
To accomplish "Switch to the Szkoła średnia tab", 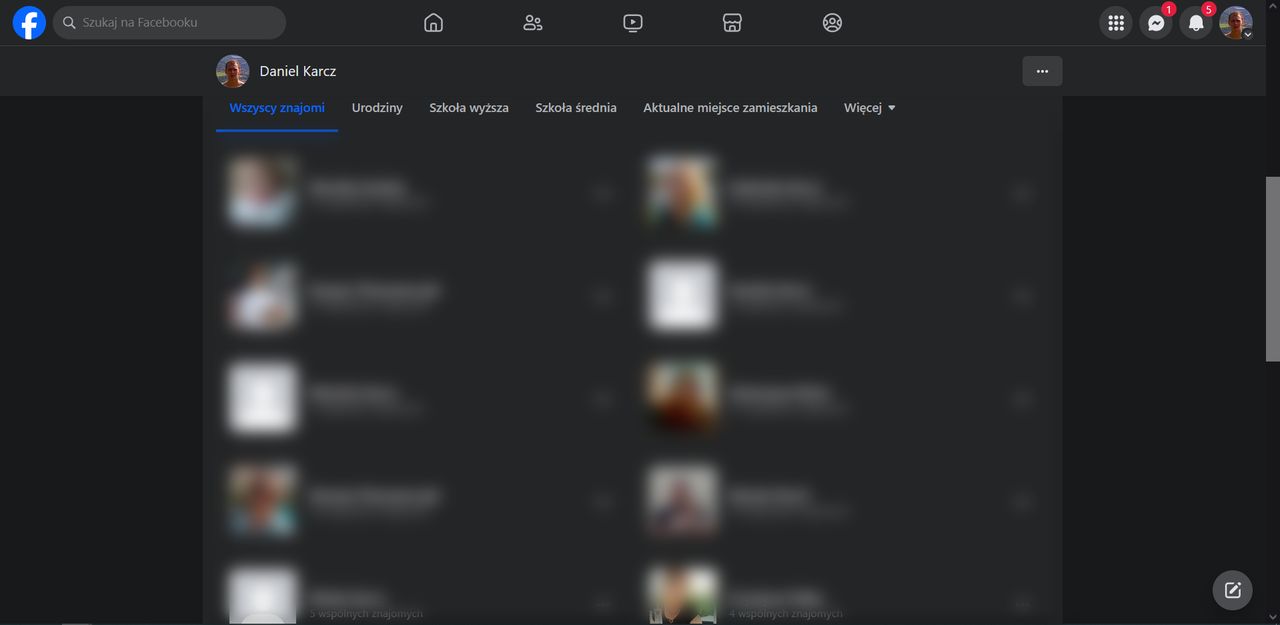I will pos(576,108).
